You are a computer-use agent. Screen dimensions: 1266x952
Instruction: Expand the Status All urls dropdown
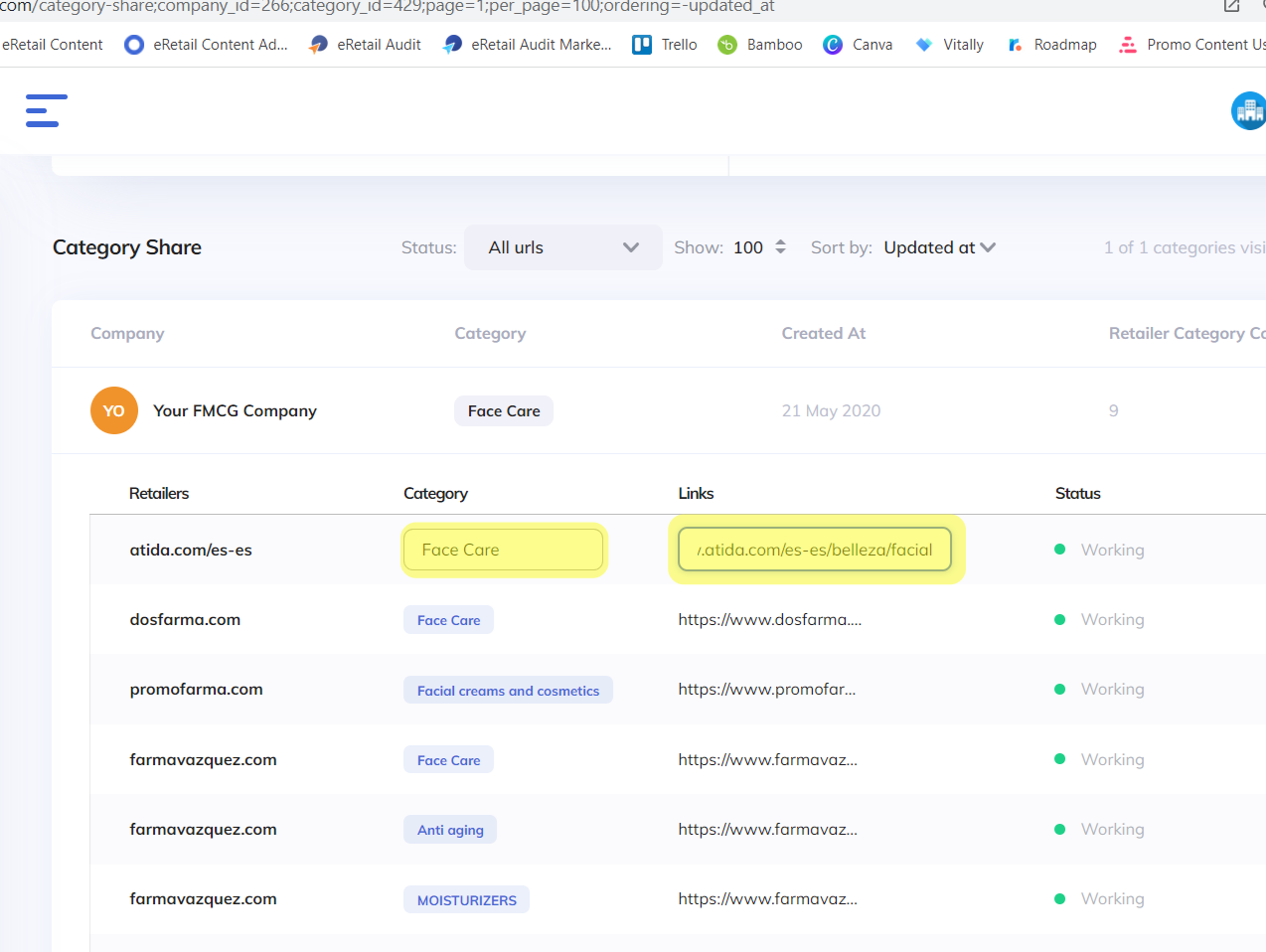562,247
